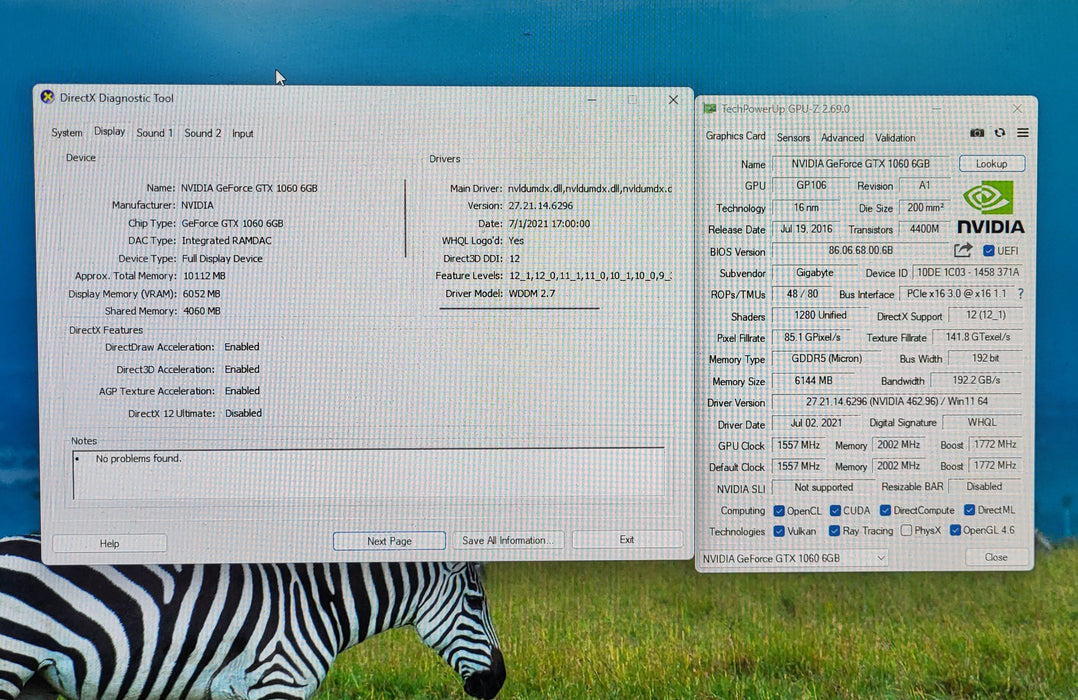1078x700 pixels.
Task: Click the Display Memory 6052 MB value
Action: (x=201, y=294)
